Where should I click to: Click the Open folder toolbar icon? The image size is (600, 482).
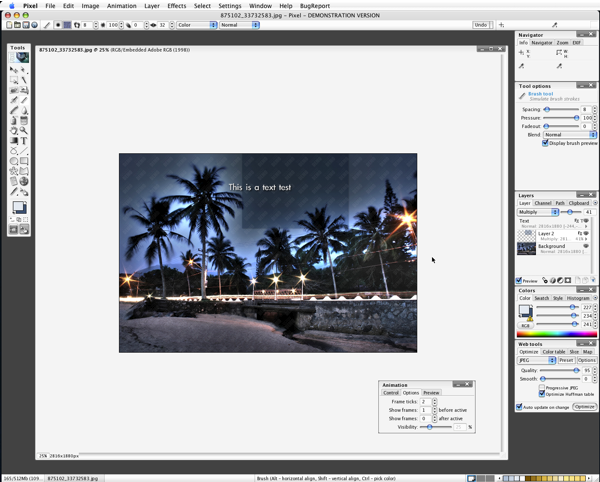(x=17, y=25)
